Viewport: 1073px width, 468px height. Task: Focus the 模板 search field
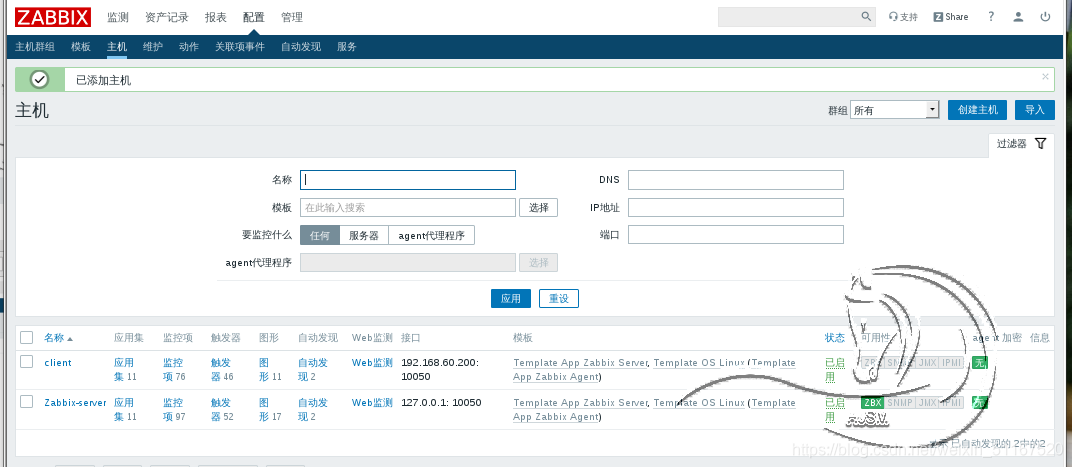(408, 207)
